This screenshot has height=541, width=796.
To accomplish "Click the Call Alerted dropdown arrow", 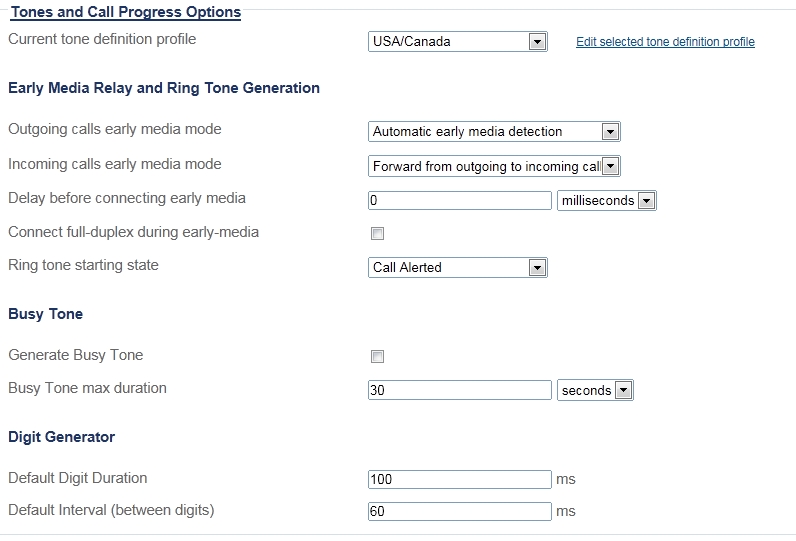I will (537, 267).
